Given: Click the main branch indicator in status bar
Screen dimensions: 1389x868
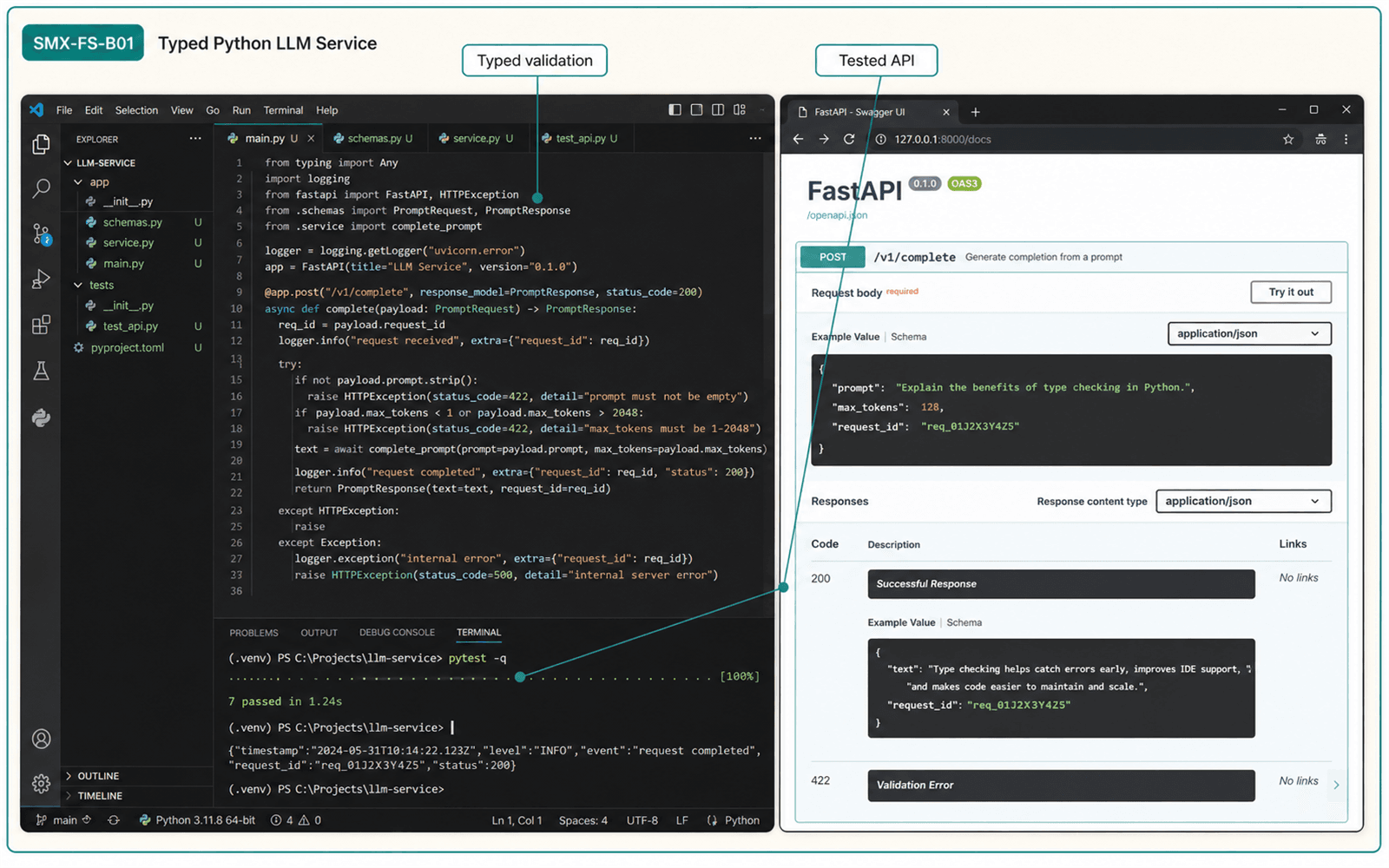Looking at the screenshot, I should [63, 820].
